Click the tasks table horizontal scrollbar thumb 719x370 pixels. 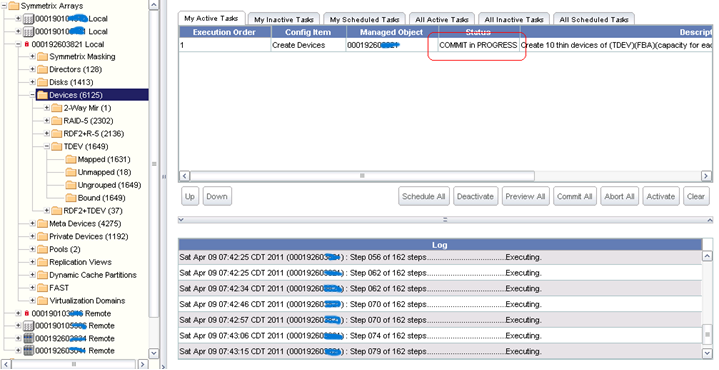(362, 176)
